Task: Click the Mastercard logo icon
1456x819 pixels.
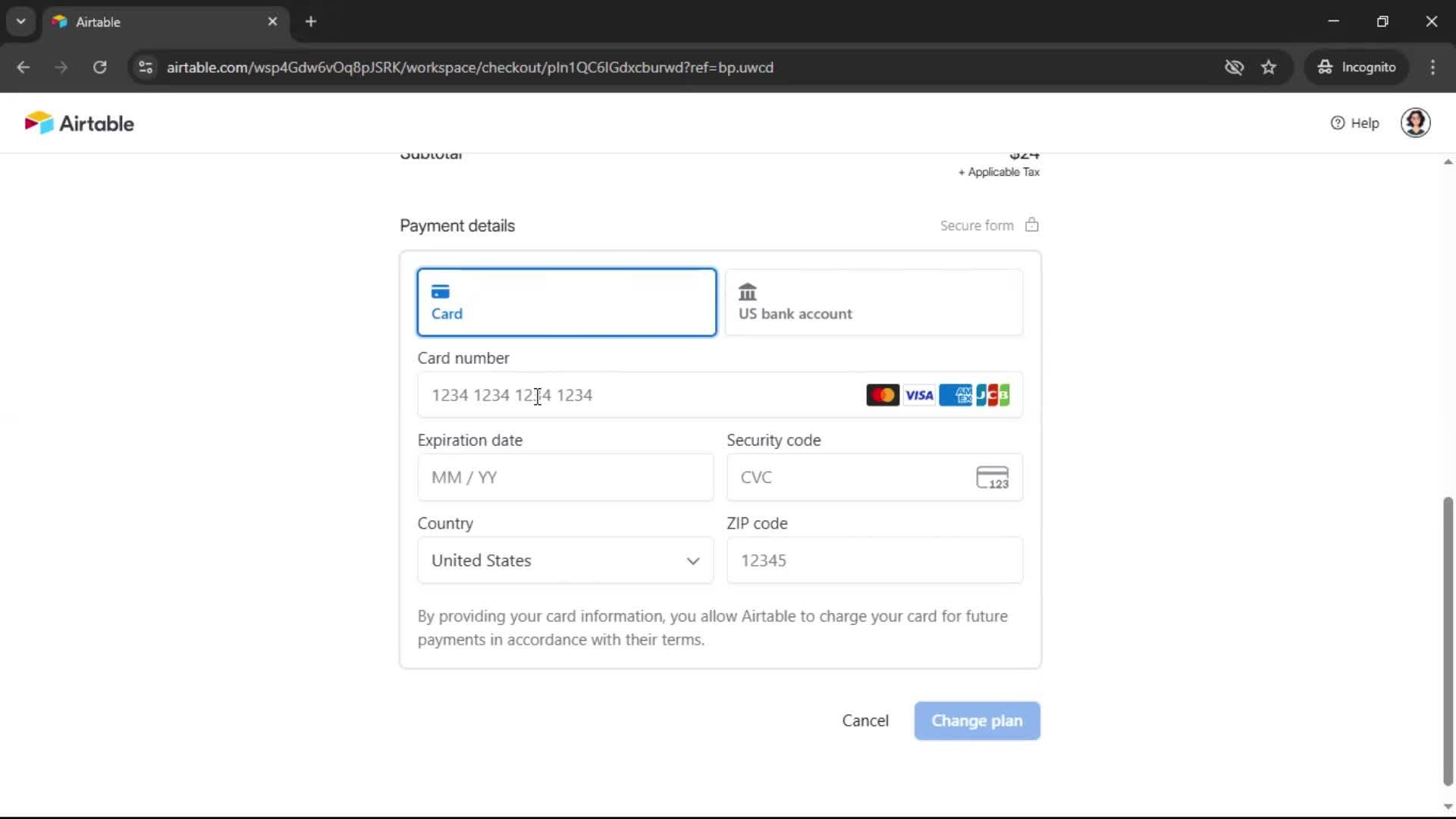Action: coord(883,395)
